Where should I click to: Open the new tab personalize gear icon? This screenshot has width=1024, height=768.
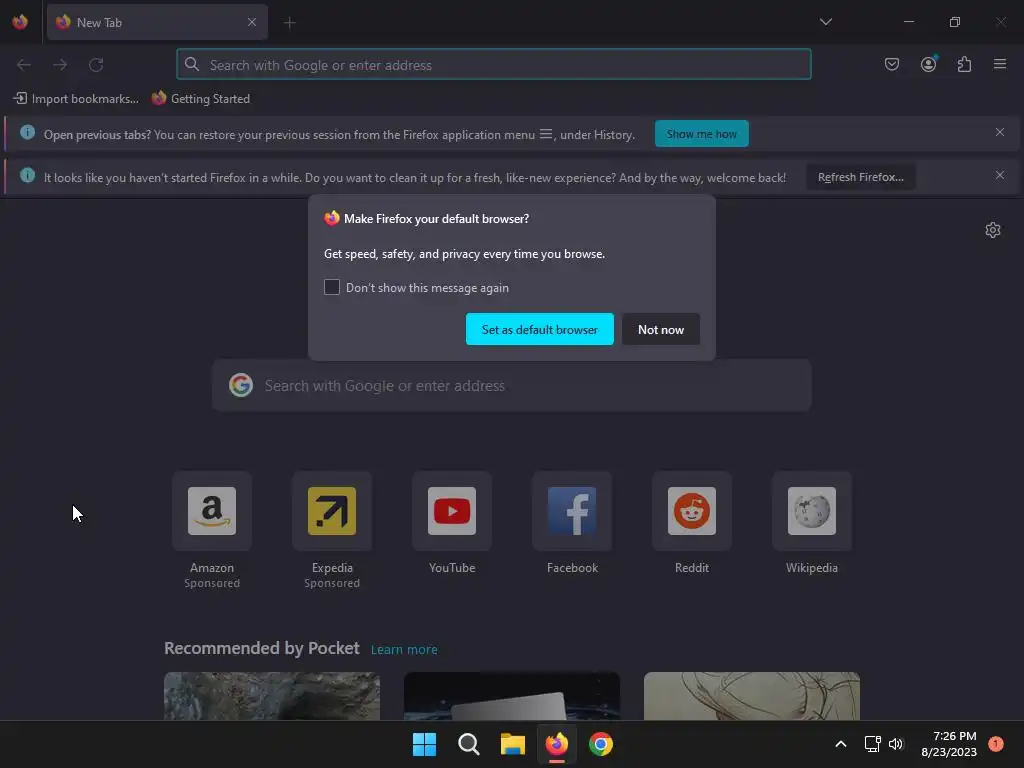tap(993, 230)
